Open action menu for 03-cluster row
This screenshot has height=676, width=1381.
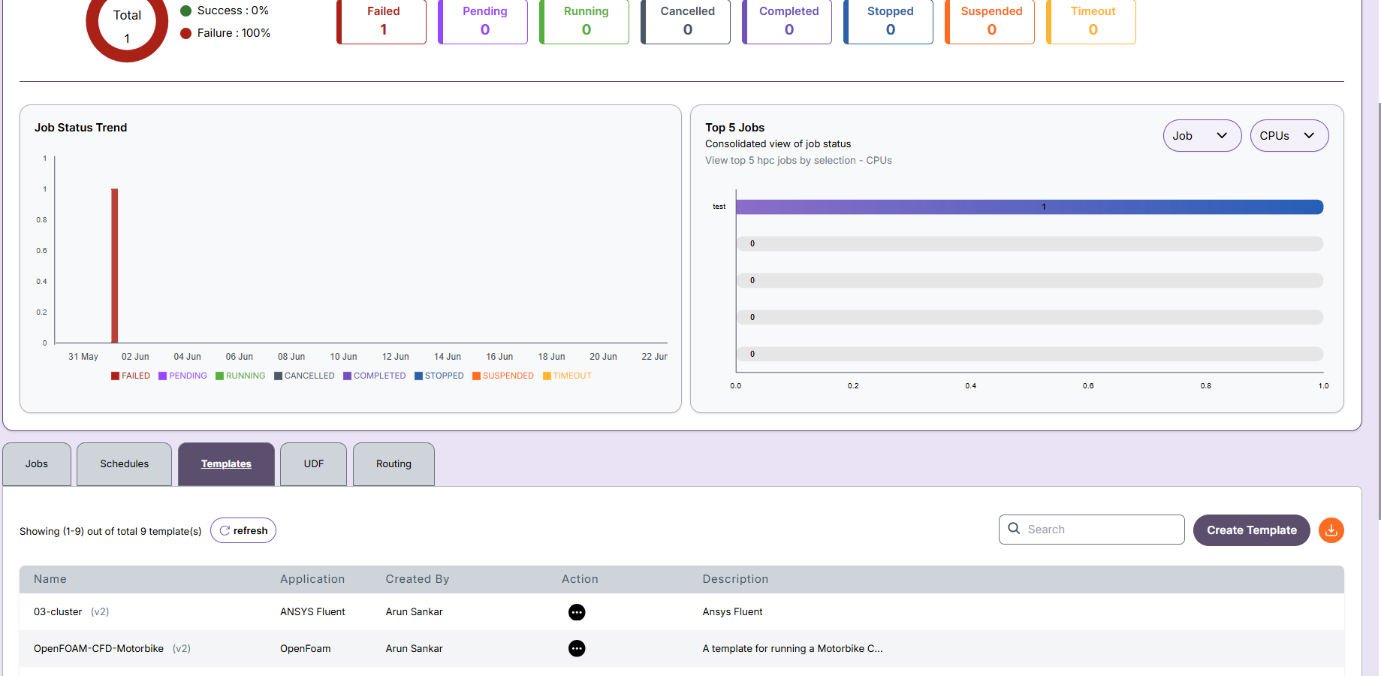(x=577, y=612)
